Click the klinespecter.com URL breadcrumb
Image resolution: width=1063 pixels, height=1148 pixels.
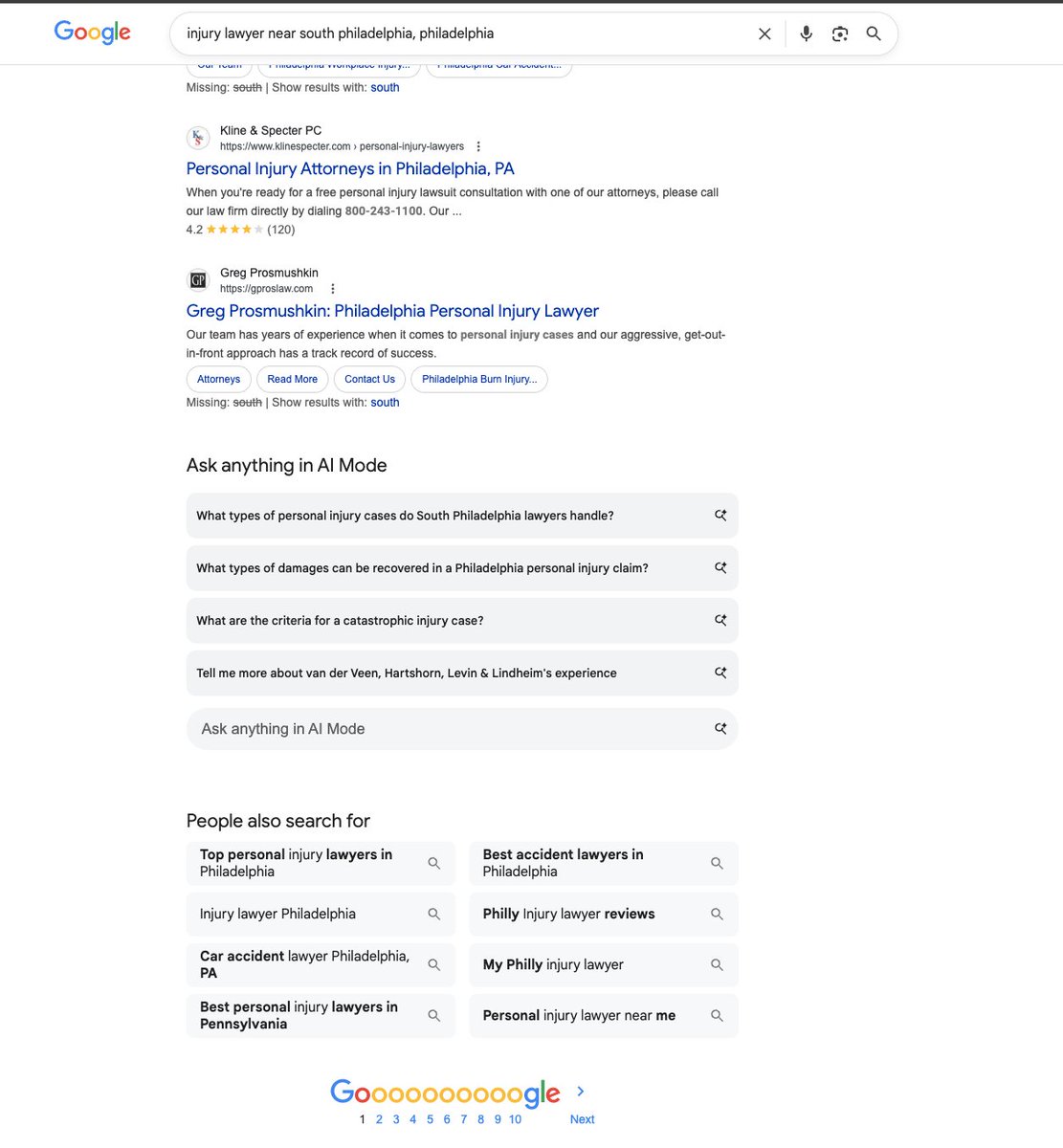pos(342,146)
